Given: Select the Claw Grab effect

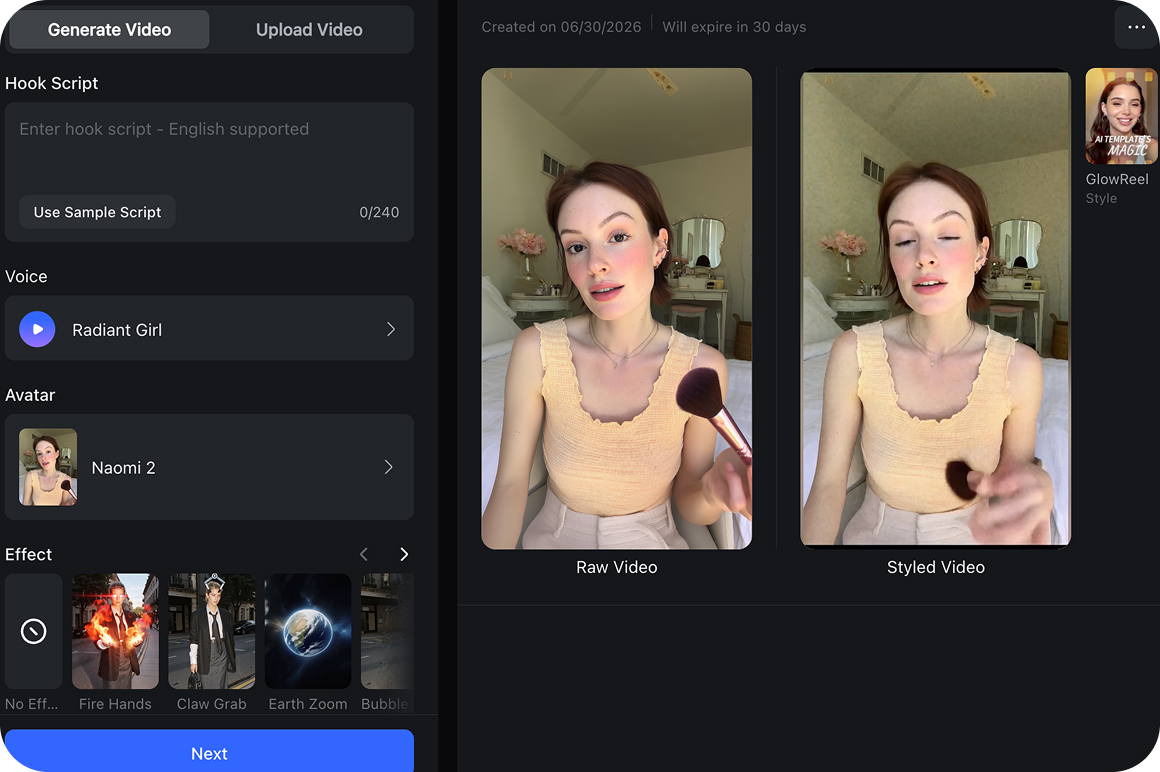Looking at the screenshot, I should pyautogui.click(x=212, y=632).
